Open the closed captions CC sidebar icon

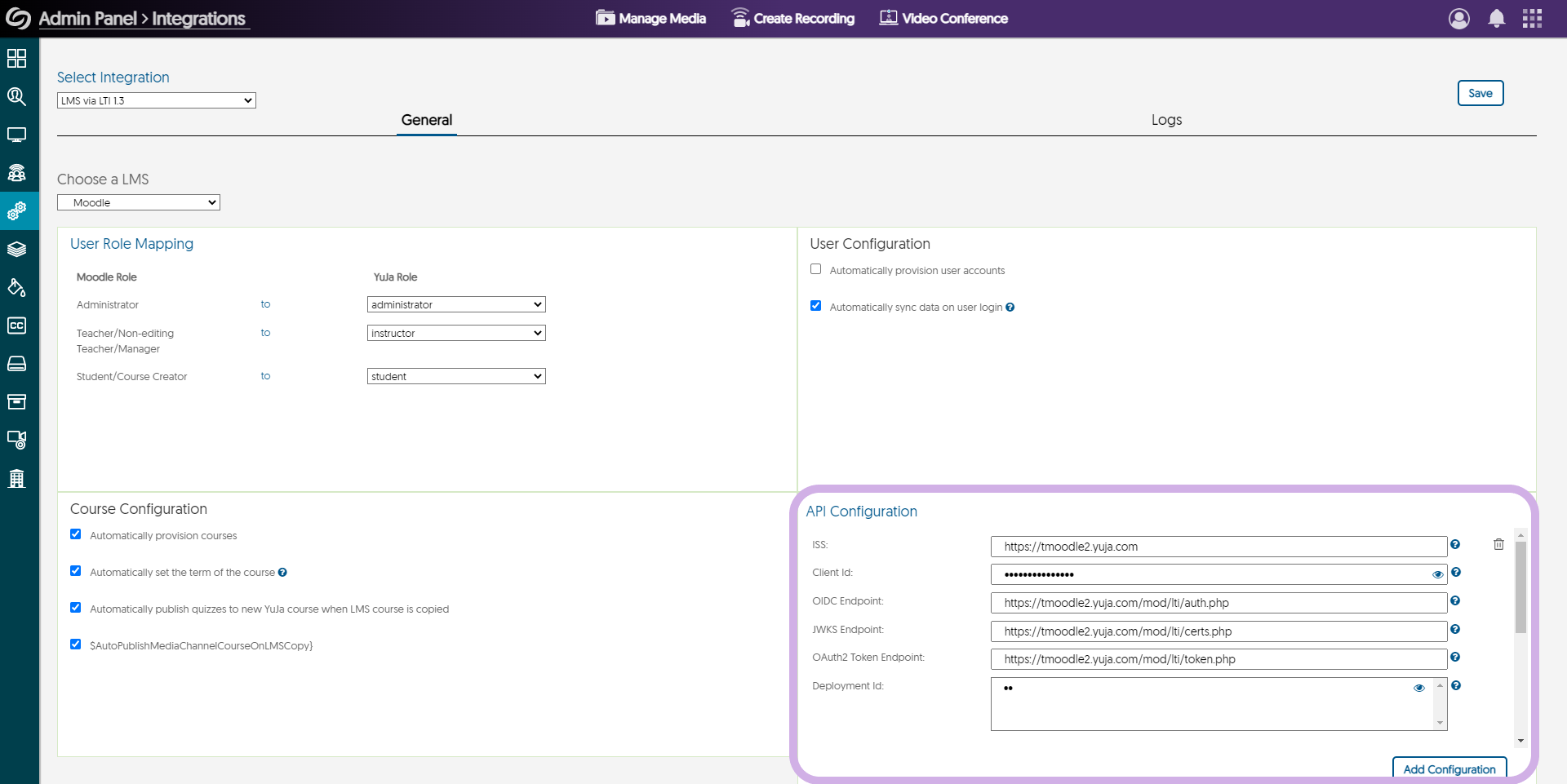16,326
